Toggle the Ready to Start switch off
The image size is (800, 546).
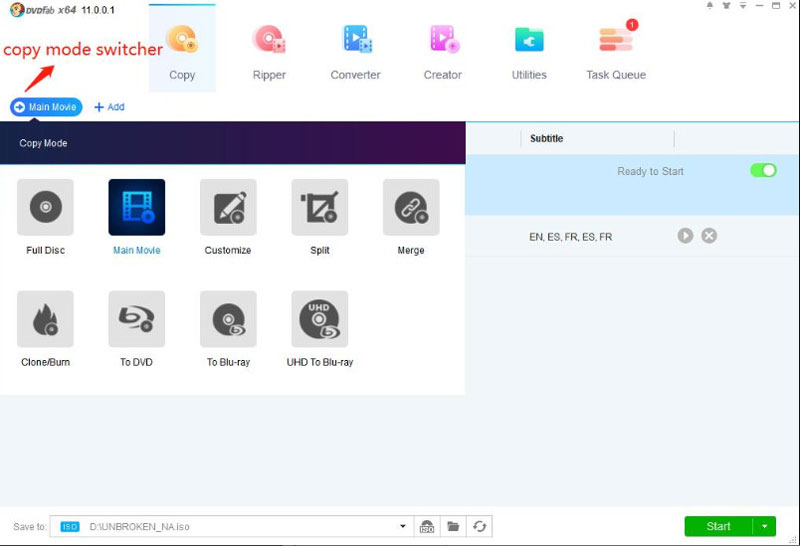[763, 171]
